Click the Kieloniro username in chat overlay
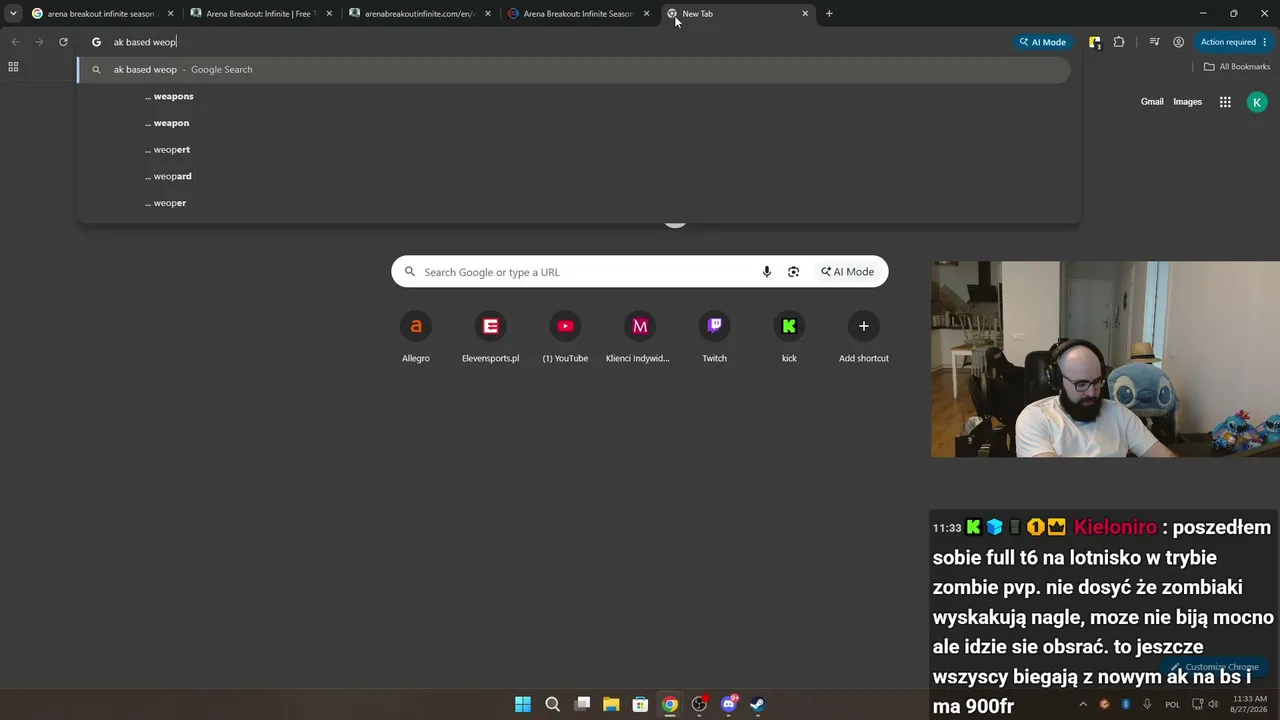 (x=1115, y=527)
